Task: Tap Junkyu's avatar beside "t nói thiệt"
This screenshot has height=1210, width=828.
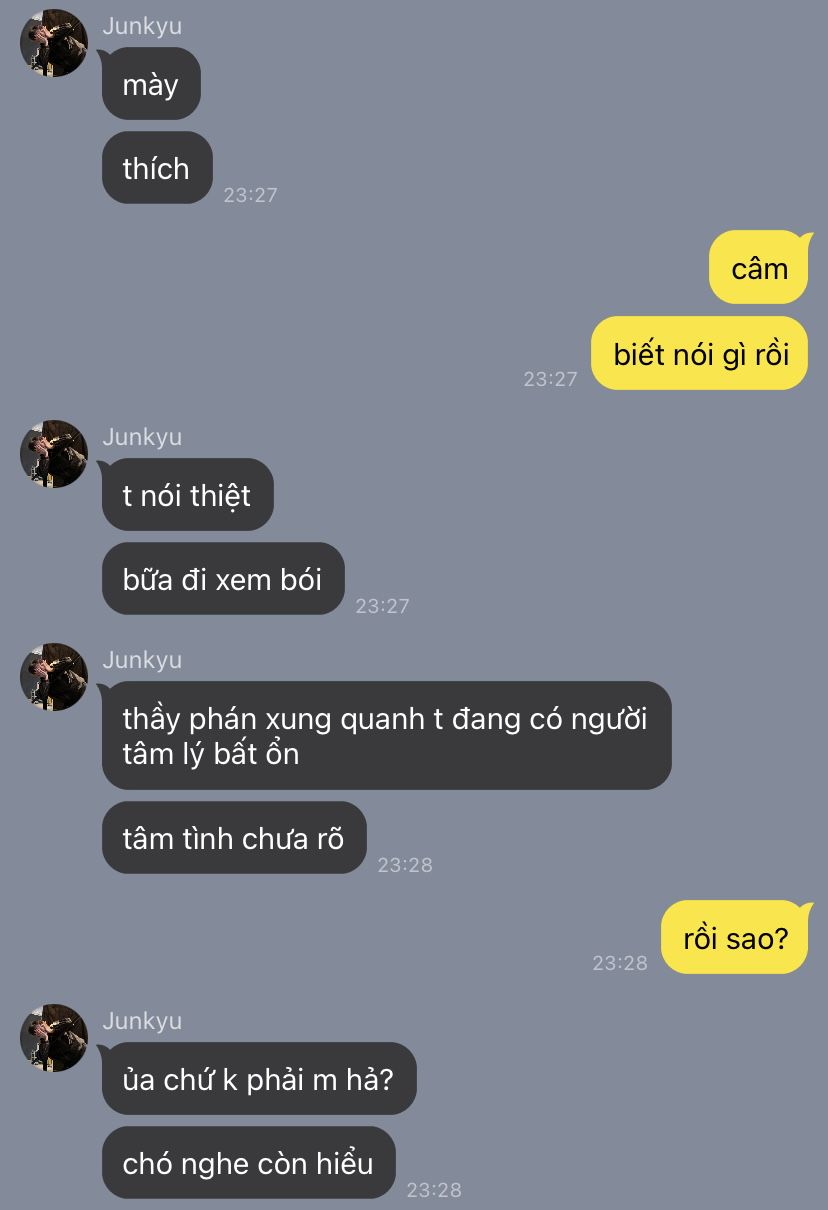Action: click(54, 454)
